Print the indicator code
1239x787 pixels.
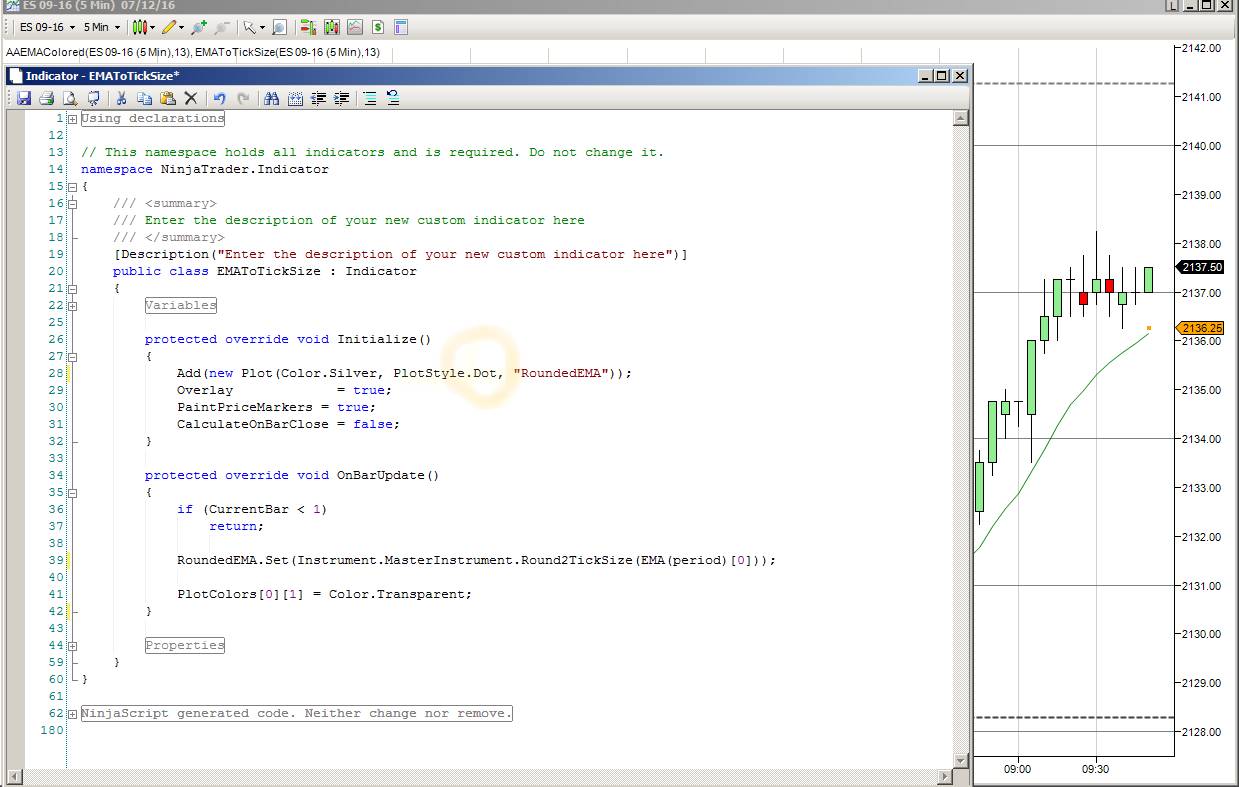pos(46,98)
